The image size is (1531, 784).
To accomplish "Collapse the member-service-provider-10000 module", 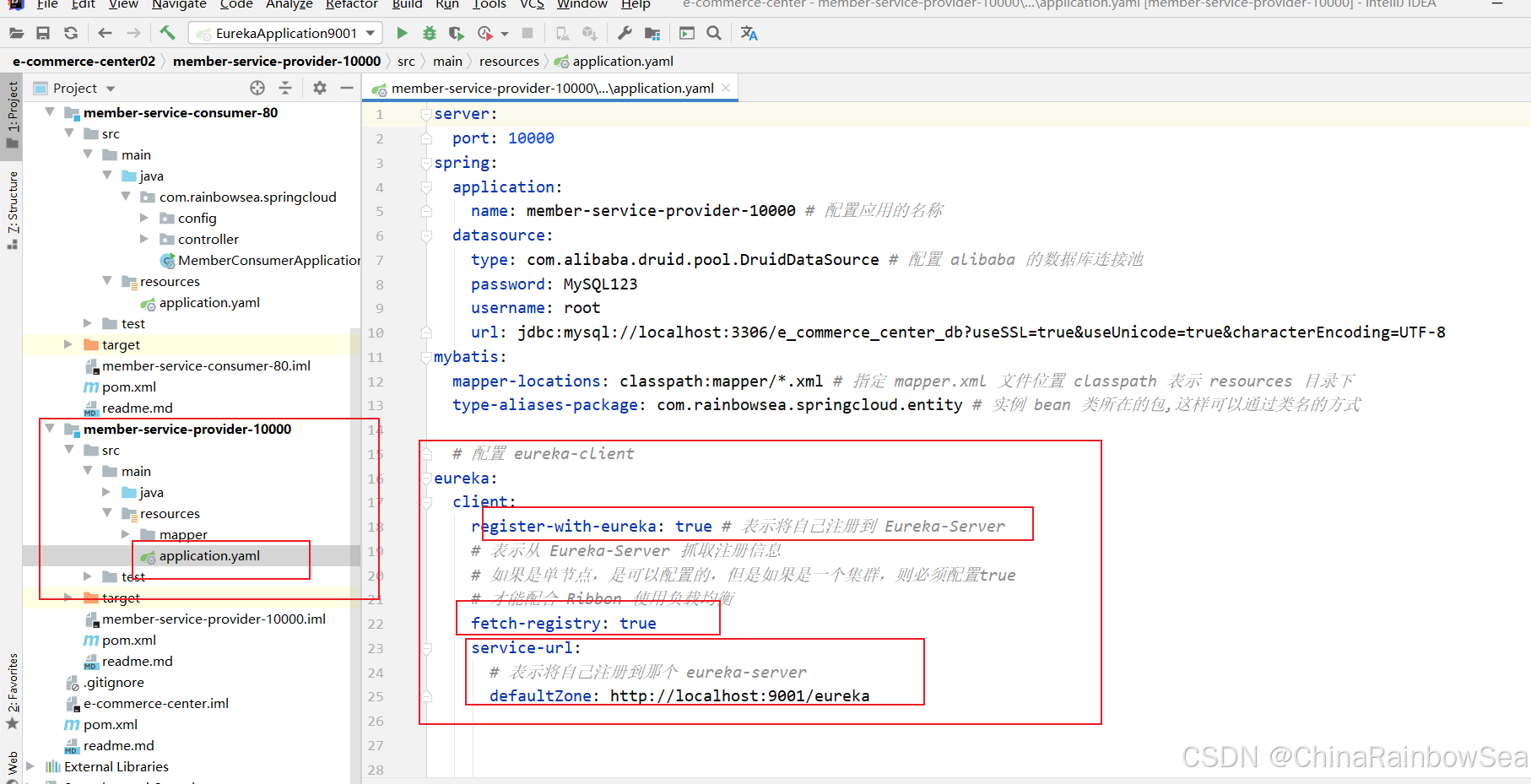I will 50,429.
